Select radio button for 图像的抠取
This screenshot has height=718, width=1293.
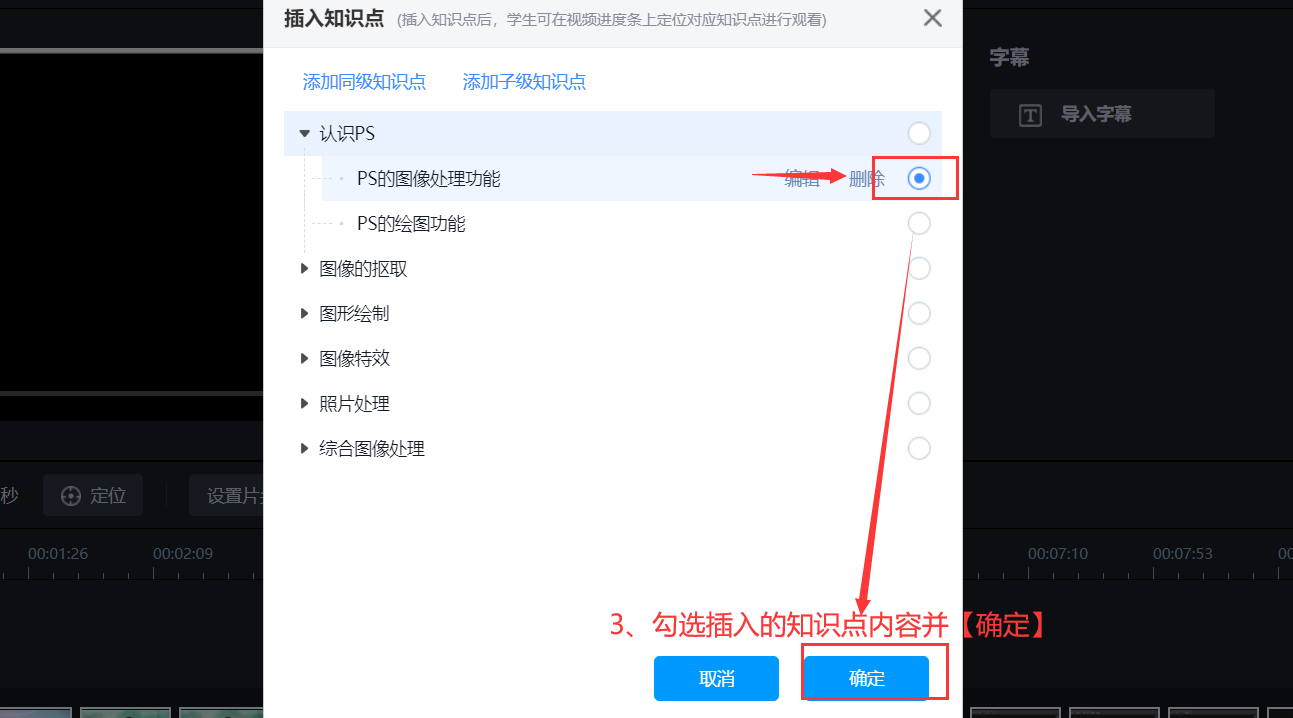(919, 269)
